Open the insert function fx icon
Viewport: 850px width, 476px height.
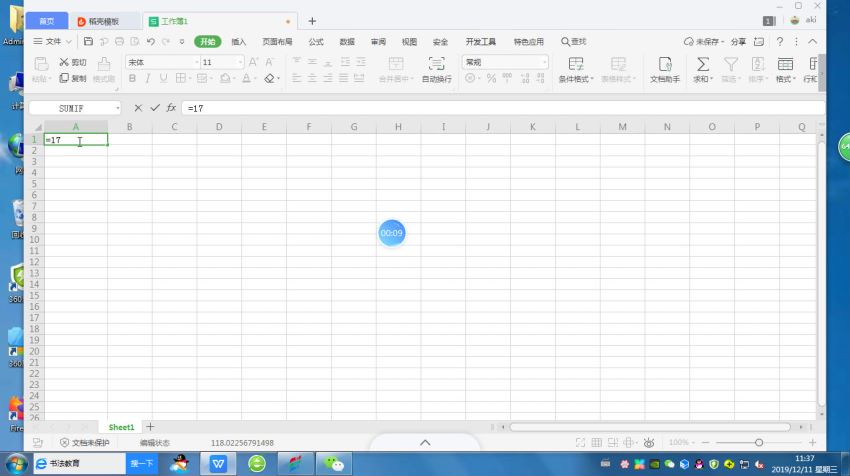[x=171, y=108]
